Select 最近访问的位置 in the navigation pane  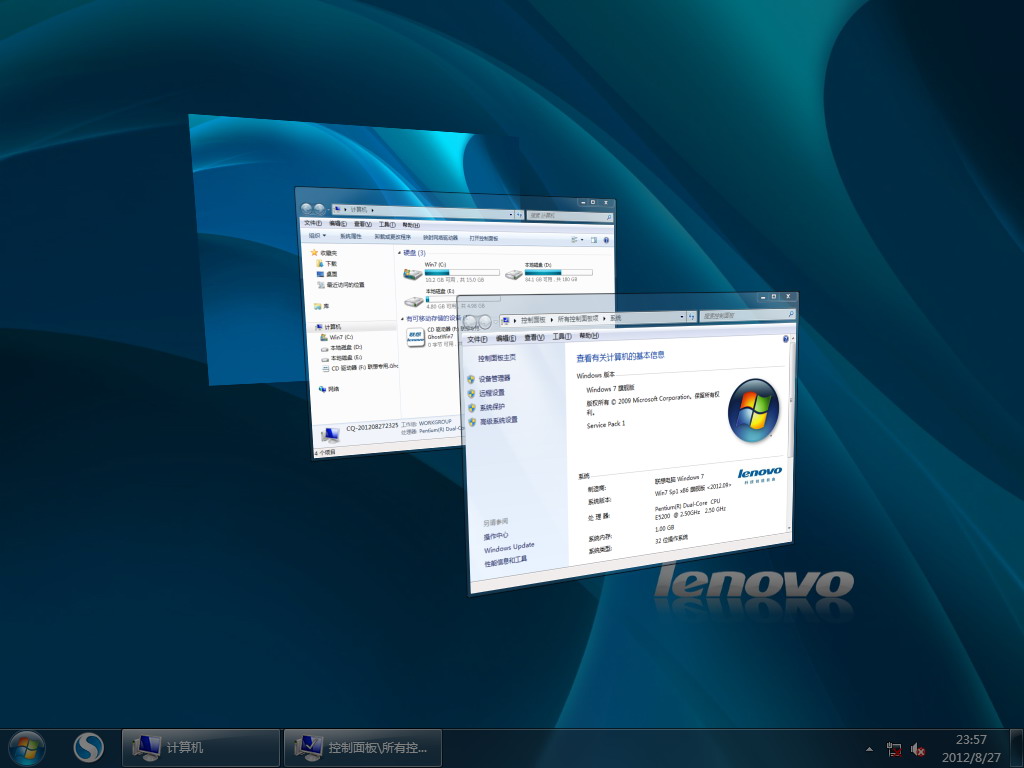point(340,285)
